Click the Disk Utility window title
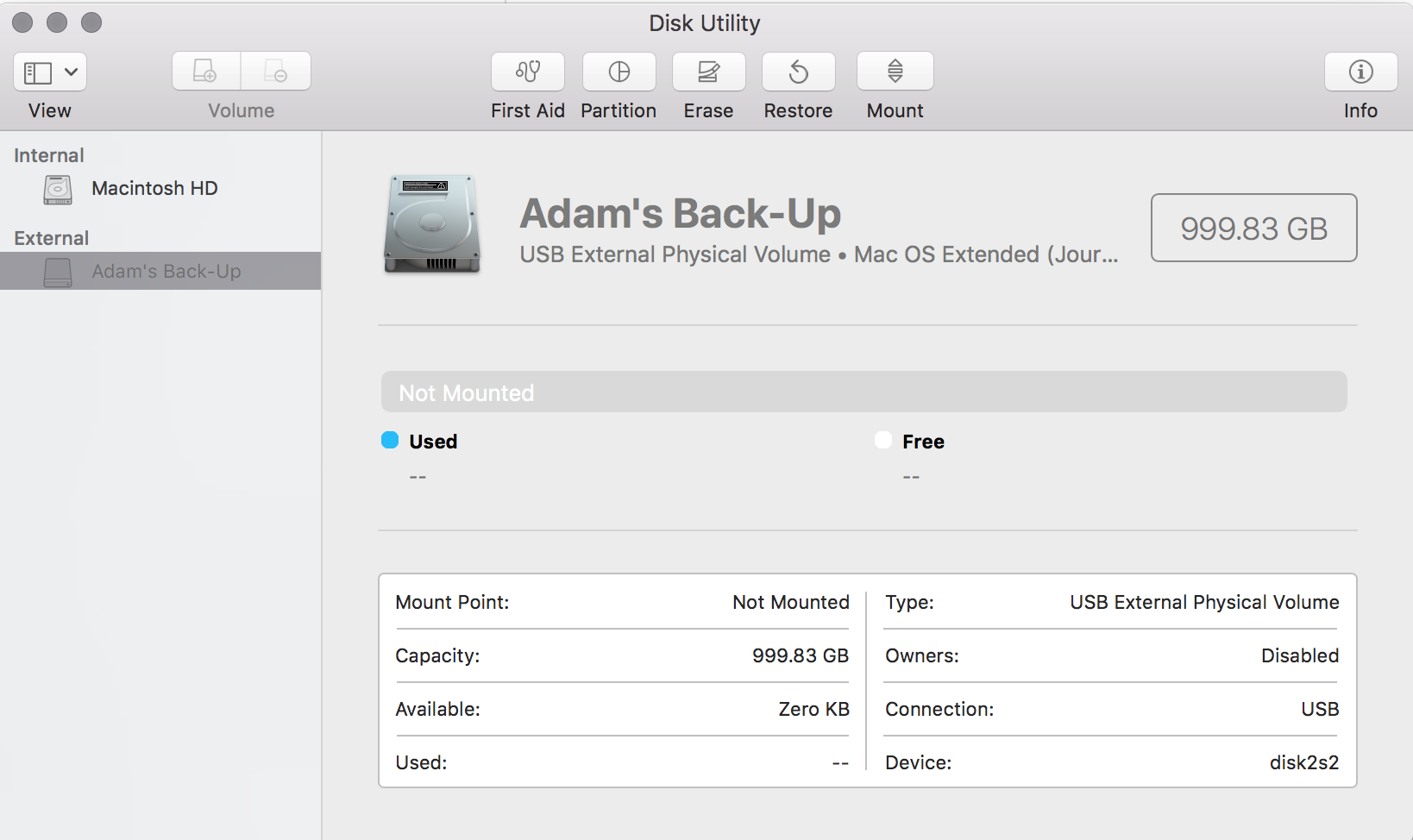Screen dimensions: 1413x840 (x=705, y=23)
